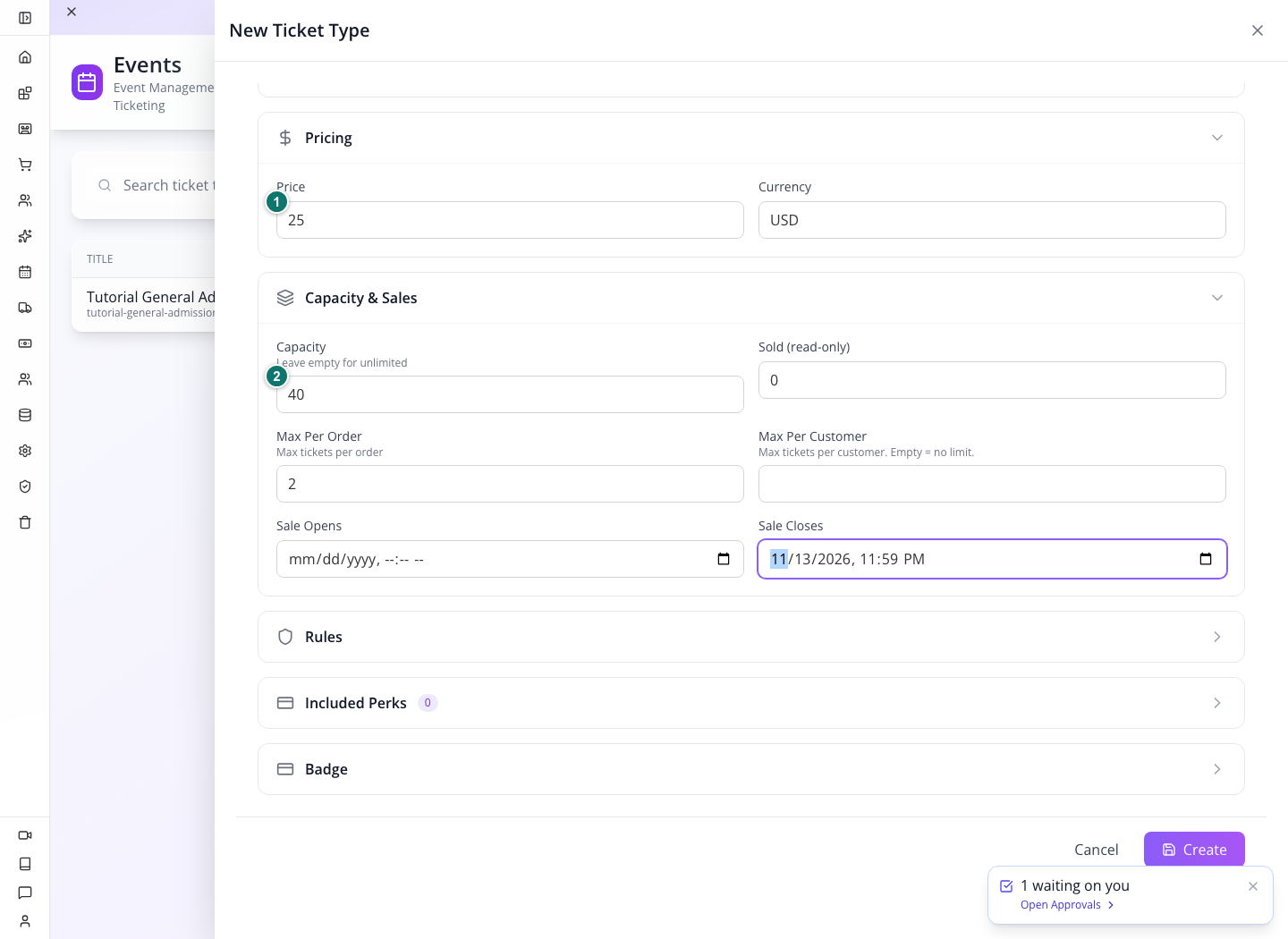This screenshot has width=1288, height=939.
Task: Open the book documentation sidebar icon
Action: (25, 864)
